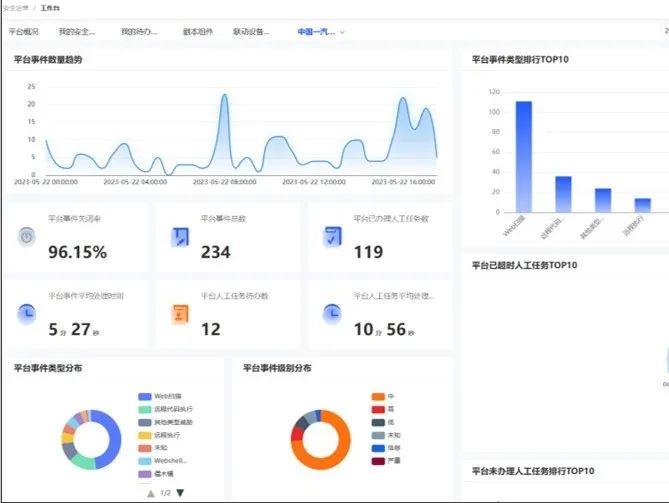Click the blue checklist icon beside 119
The image size is (669, 503).
pyautogui.click(x=333, y=237)
